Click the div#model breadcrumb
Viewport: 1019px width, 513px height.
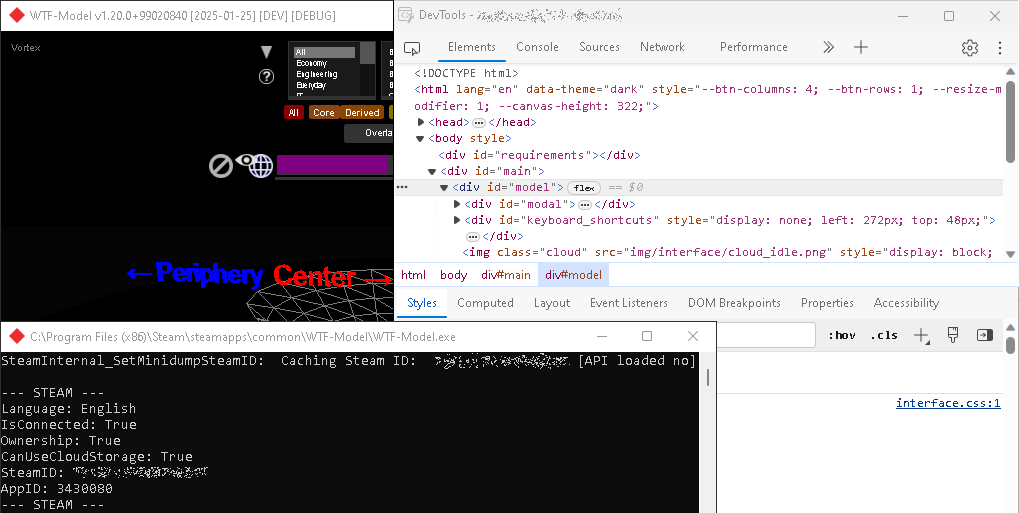pos(574,275)
